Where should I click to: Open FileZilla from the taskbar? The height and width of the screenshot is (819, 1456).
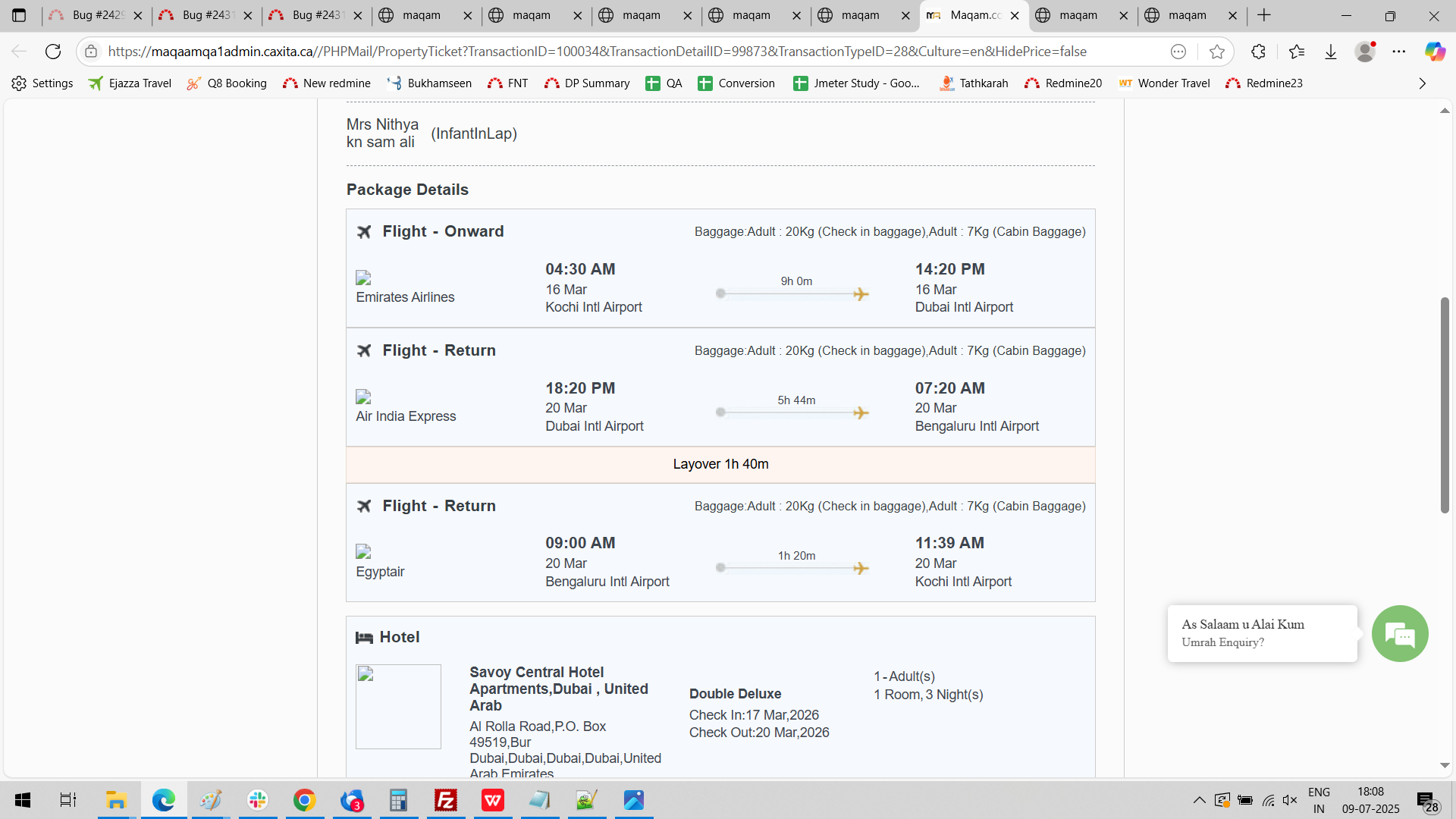click(x=446, y=800)
